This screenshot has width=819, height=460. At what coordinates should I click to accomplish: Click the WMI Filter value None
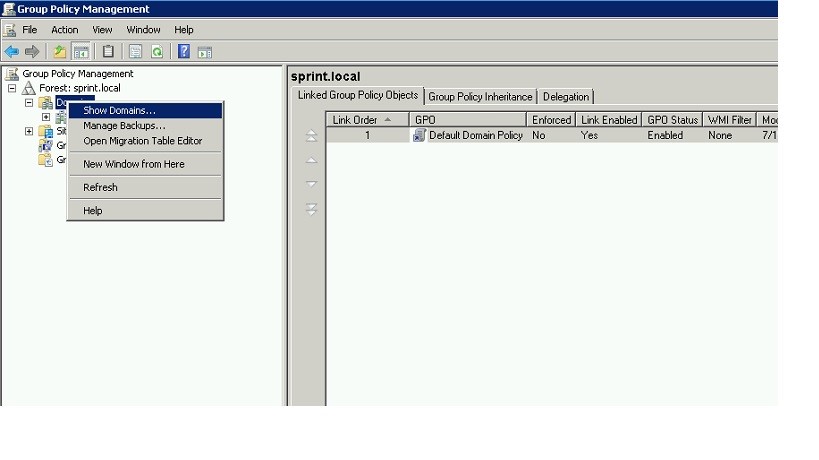(x=720, y=135)
